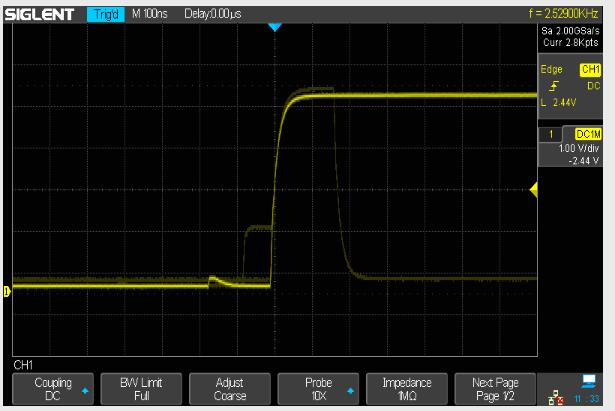Click the Curr 2.8Kpts memory depth text

tap(570, 42)
